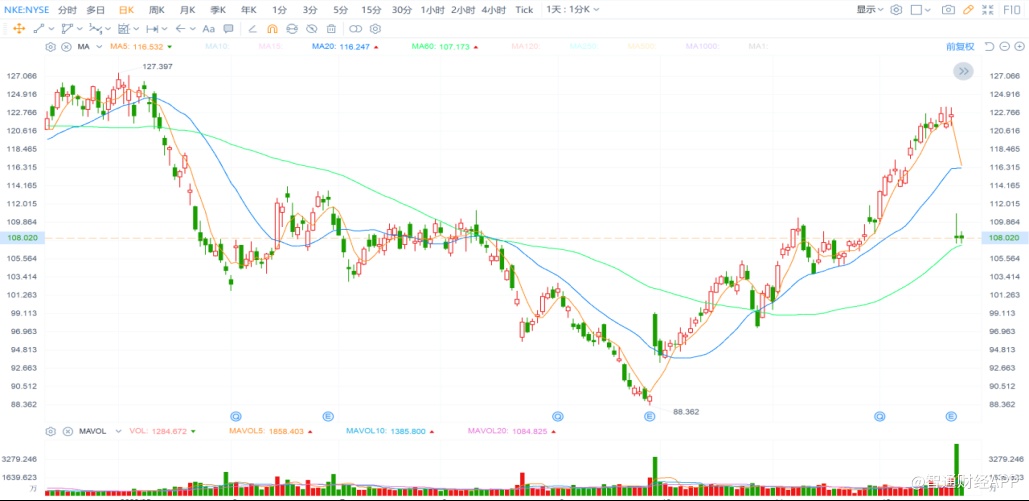Take a chart screenshot with camera icon

(948, 10)
